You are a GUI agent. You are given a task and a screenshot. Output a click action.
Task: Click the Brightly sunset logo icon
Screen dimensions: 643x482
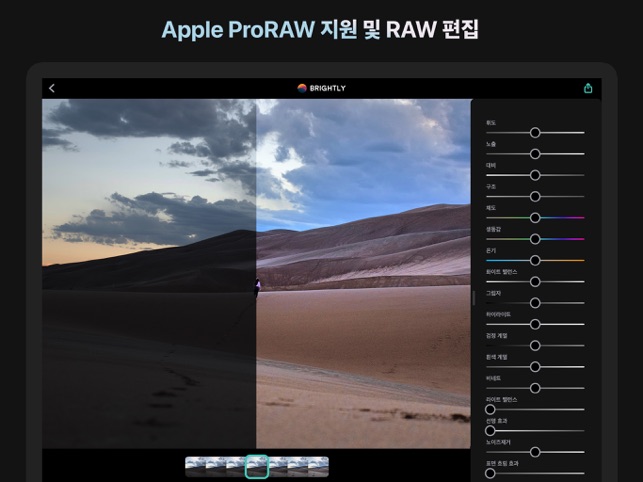tap(302, 88)
